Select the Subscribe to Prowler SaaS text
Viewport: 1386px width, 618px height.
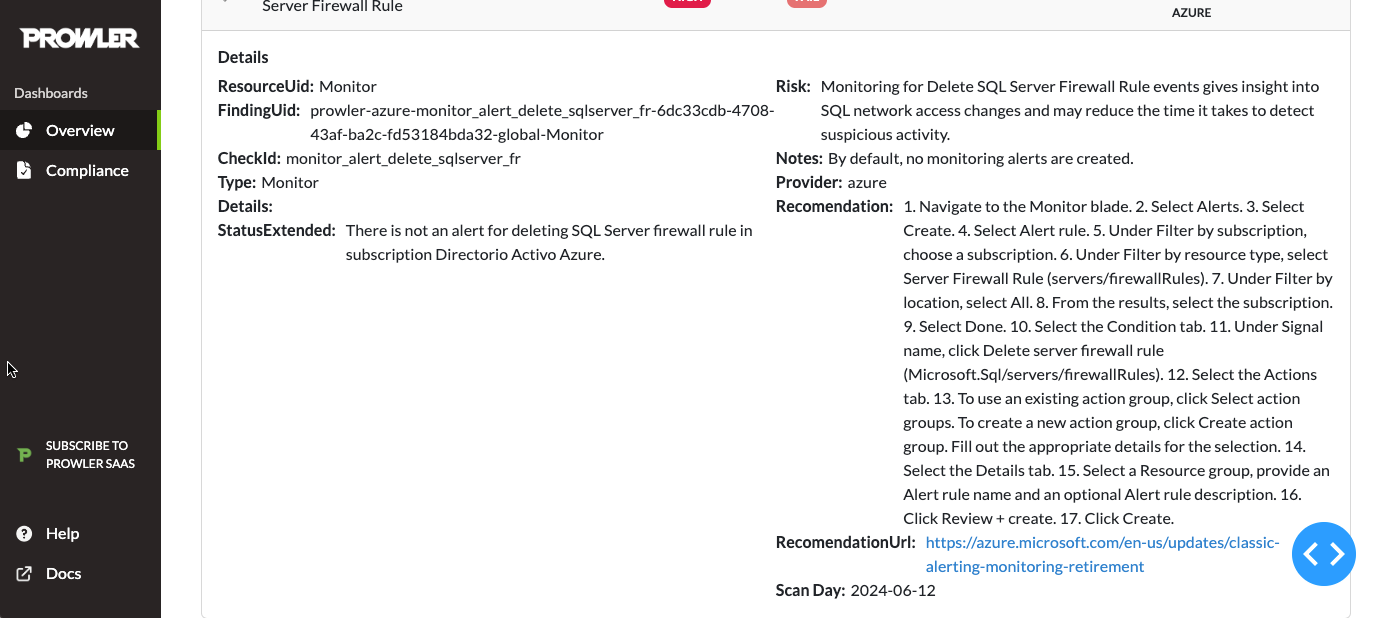[90, 455]
